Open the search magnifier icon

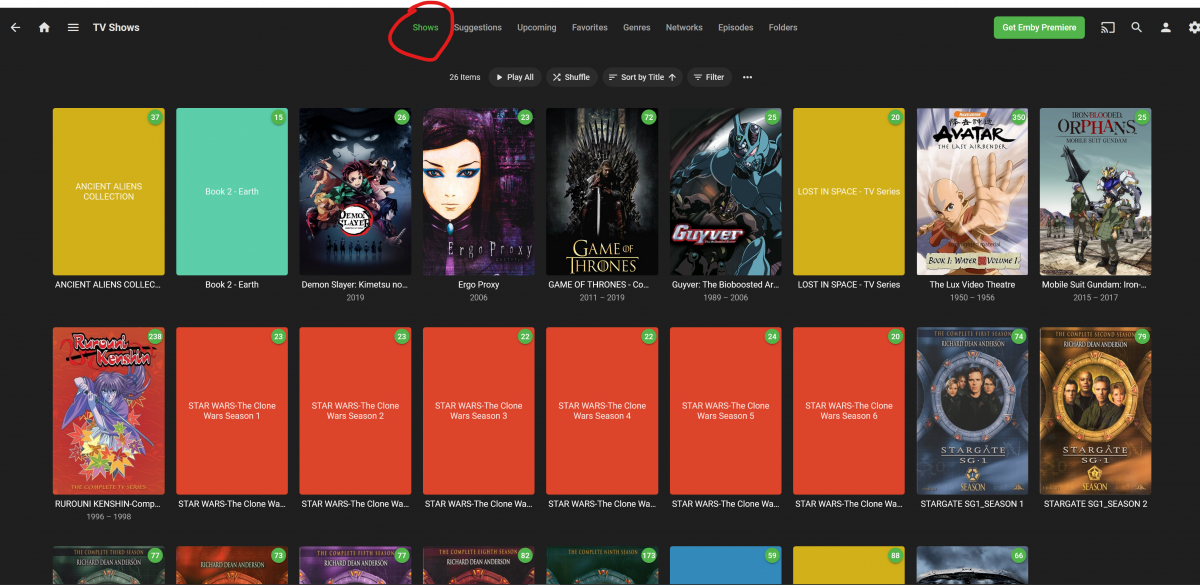[x=1136, y=28]
